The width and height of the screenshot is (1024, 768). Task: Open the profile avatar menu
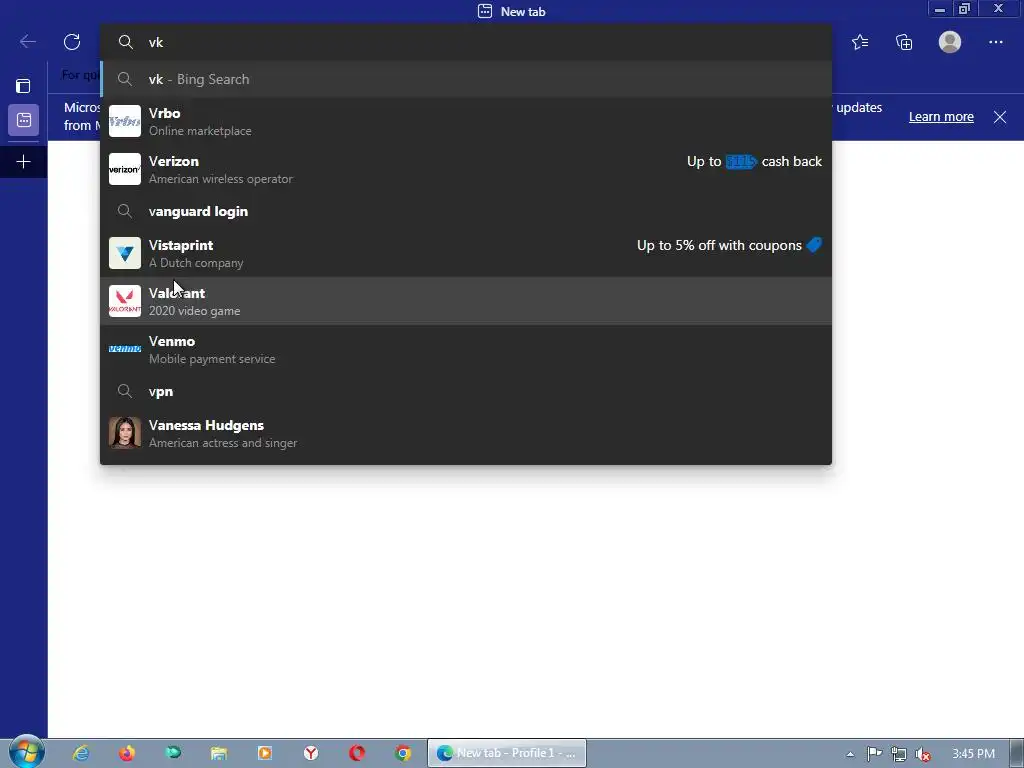pyautogui.click(x=950, y=42)
